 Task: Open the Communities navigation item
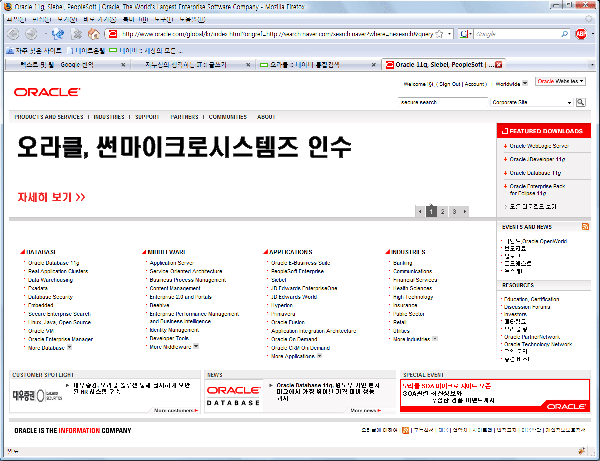(x=228, y=117)
